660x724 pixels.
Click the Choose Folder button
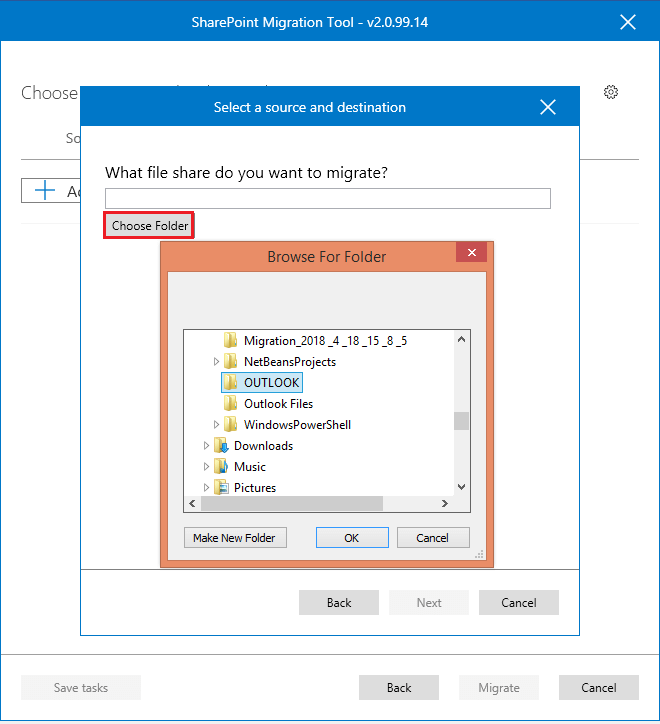[x=150, y=226]
